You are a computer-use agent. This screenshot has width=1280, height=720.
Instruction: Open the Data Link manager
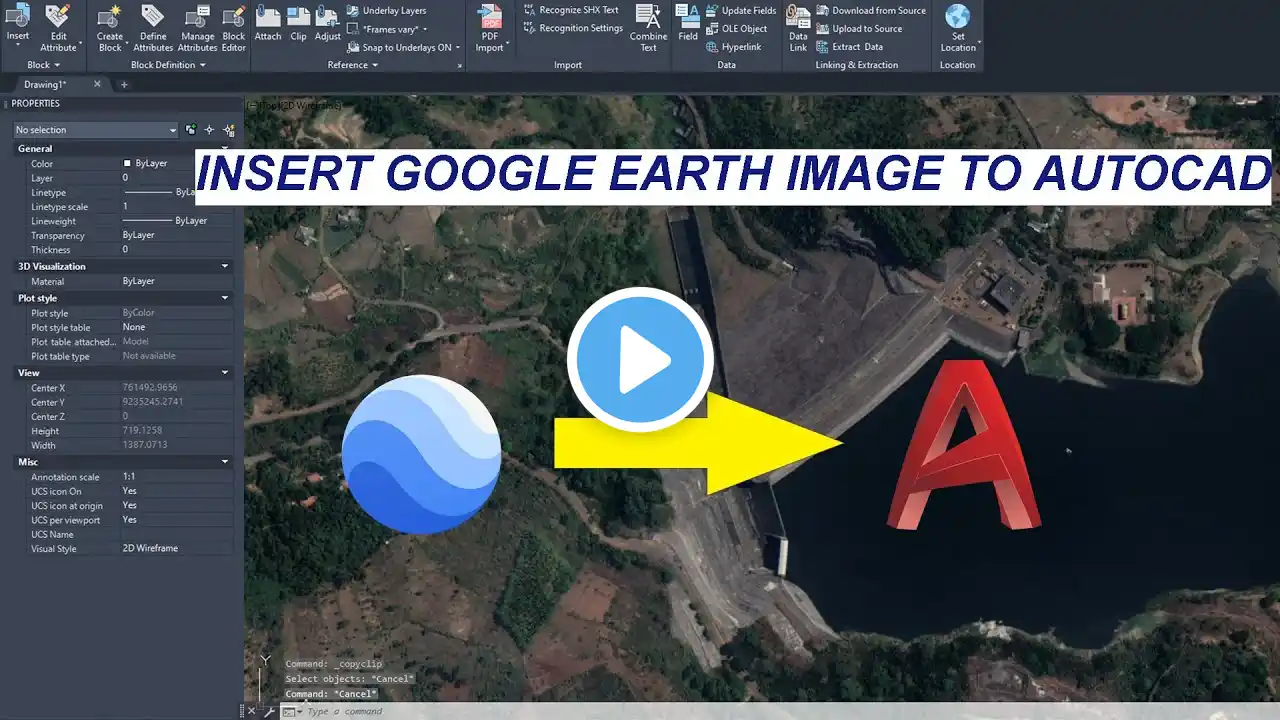798,27
